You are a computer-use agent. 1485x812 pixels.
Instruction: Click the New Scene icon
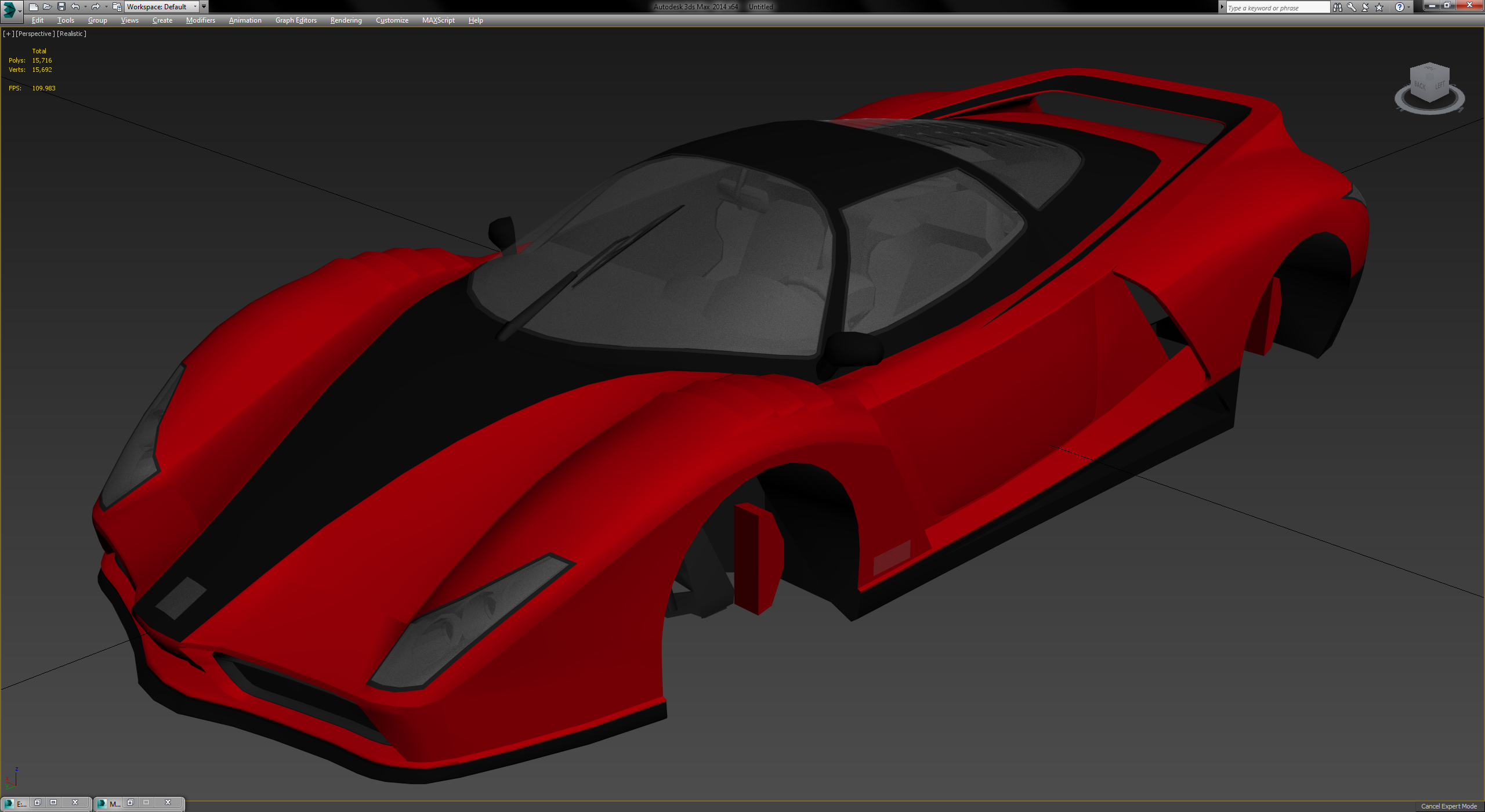click(33, 7)
